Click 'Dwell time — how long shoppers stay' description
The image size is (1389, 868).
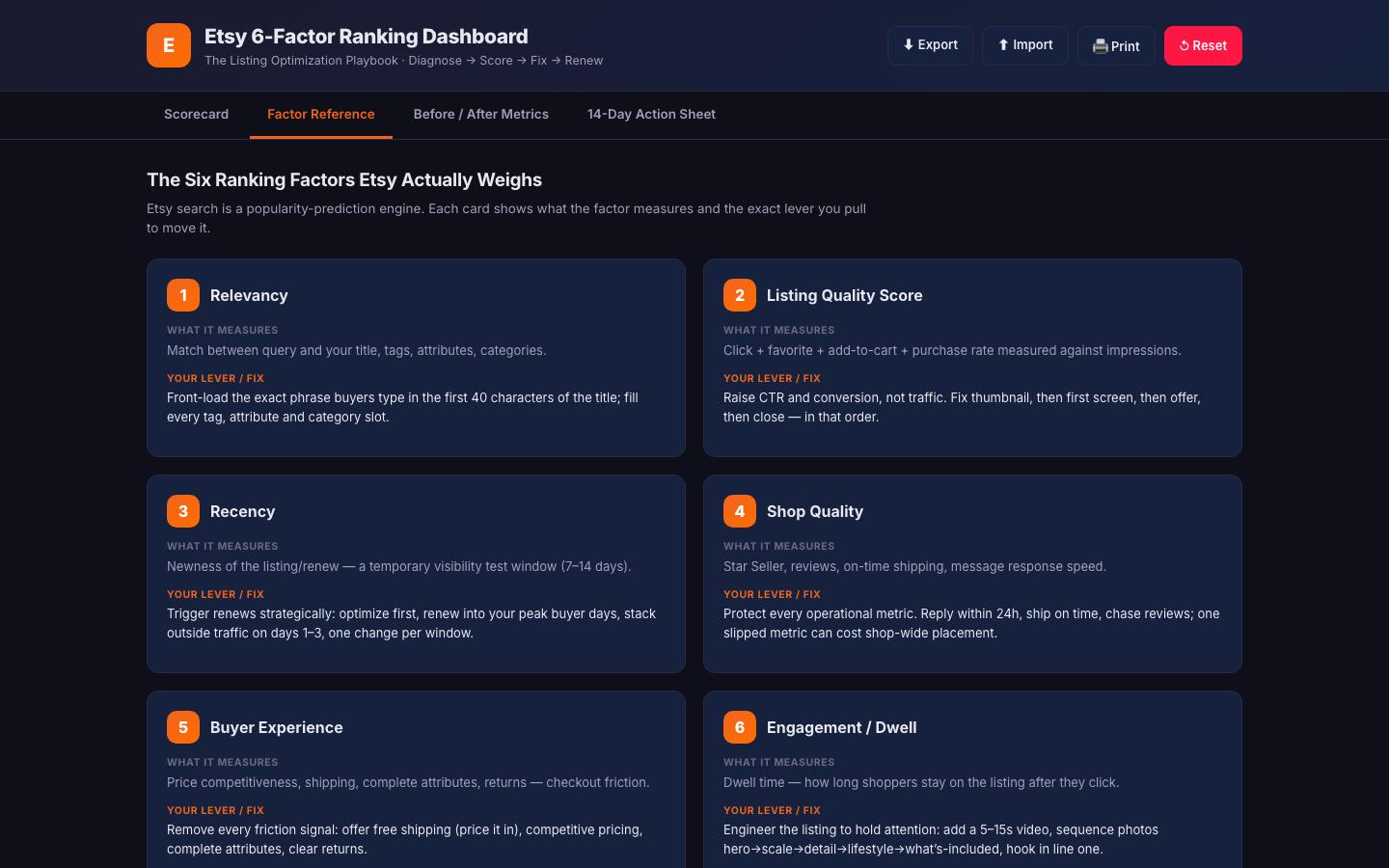(x=921, y=782)
